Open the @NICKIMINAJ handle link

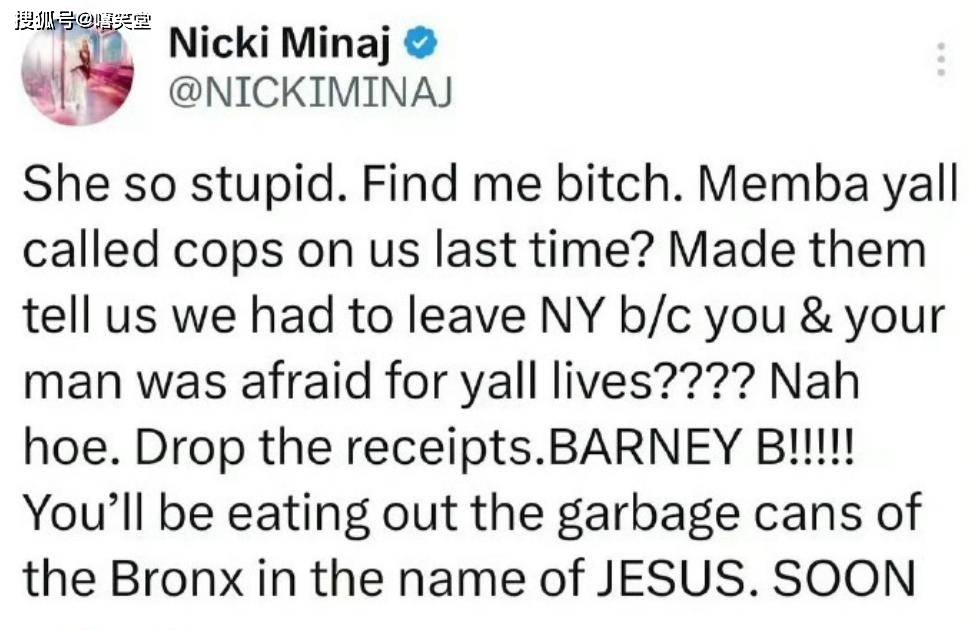[311, 92]
